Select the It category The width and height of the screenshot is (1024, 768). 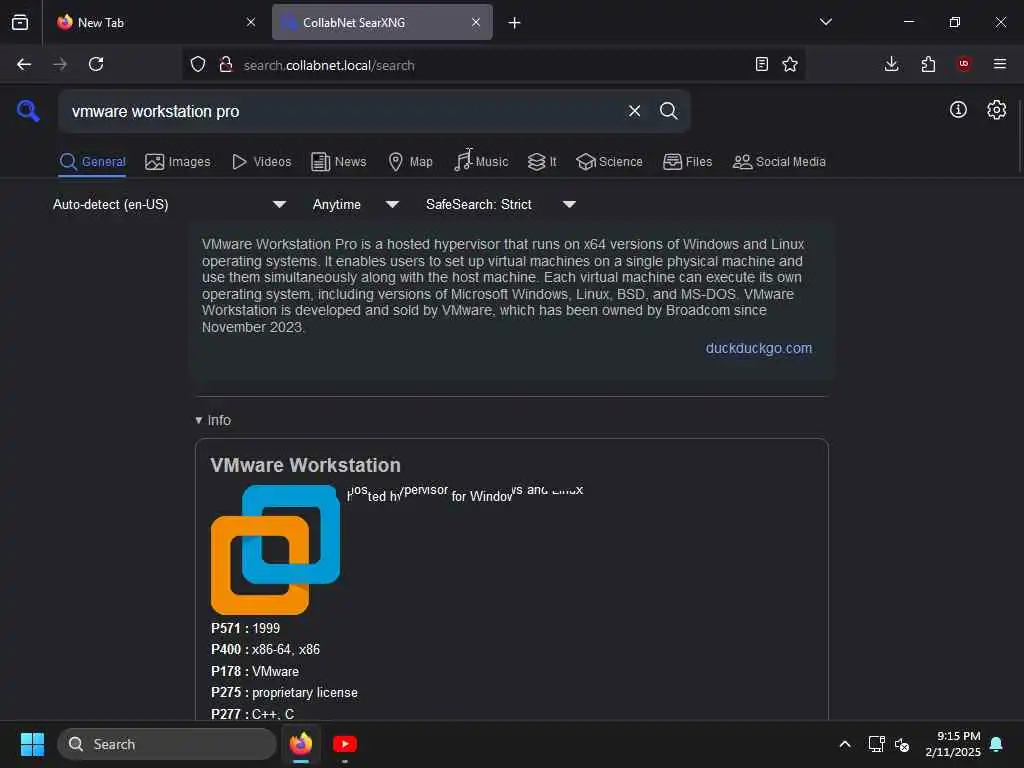pos(542,162)
